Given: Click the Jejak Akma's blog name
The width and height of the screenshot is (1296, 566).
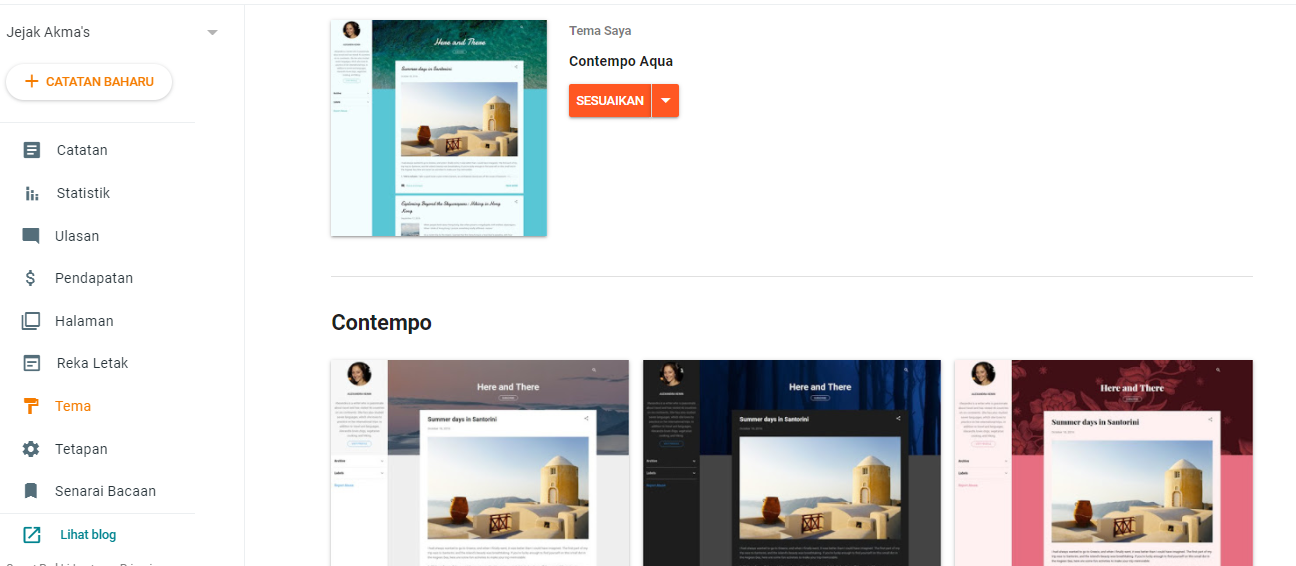Looking at the screenshot, I should [x=48, y=32].
